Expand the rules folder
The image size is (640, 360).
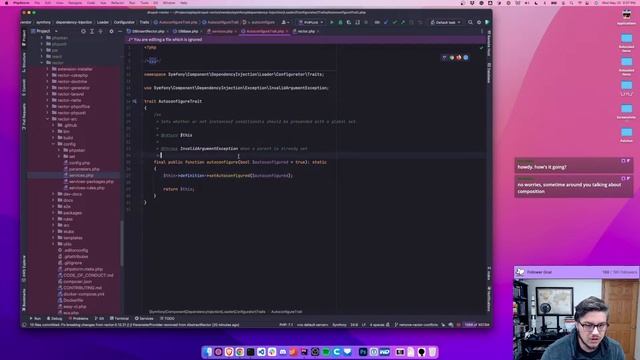click(53, 219)
